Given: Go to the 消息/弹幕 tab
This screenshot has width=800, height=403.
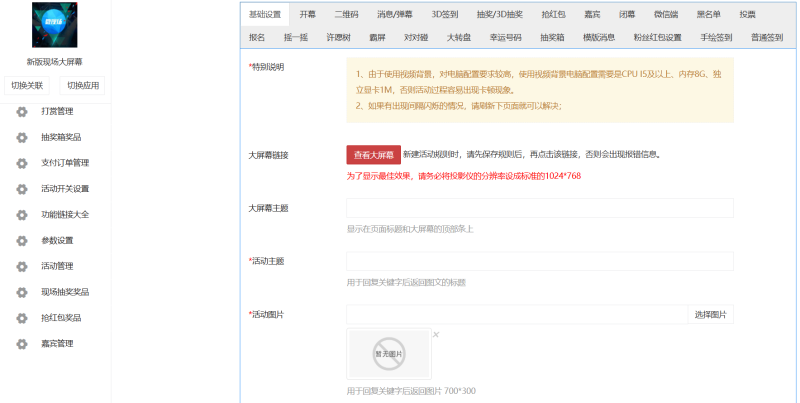Looking at the screenshot, I should coord(395,14).
